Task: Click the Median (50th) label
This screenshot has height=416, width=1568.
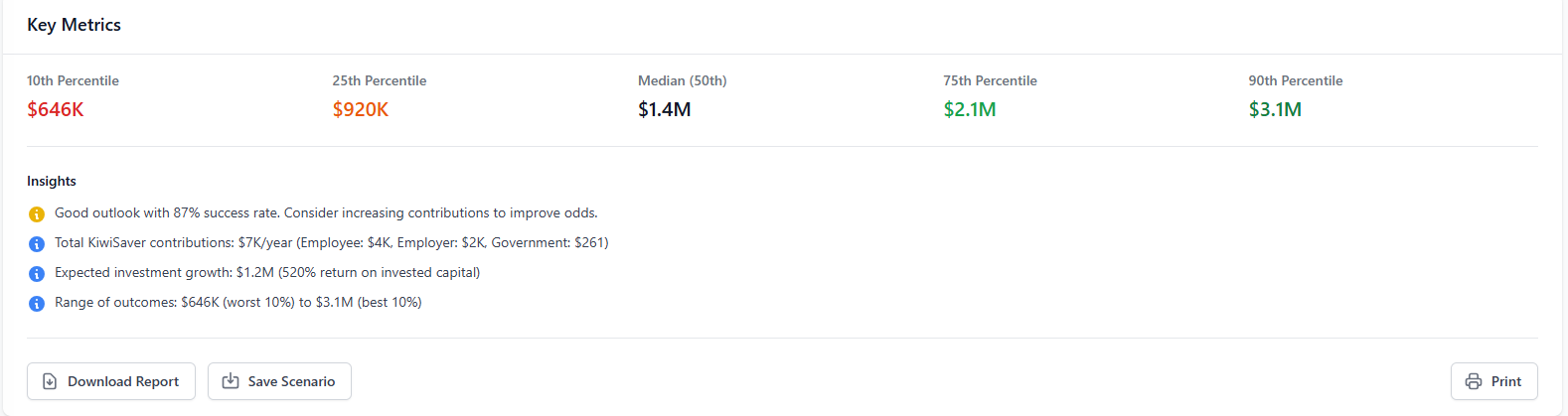Action: pos(683,80)
